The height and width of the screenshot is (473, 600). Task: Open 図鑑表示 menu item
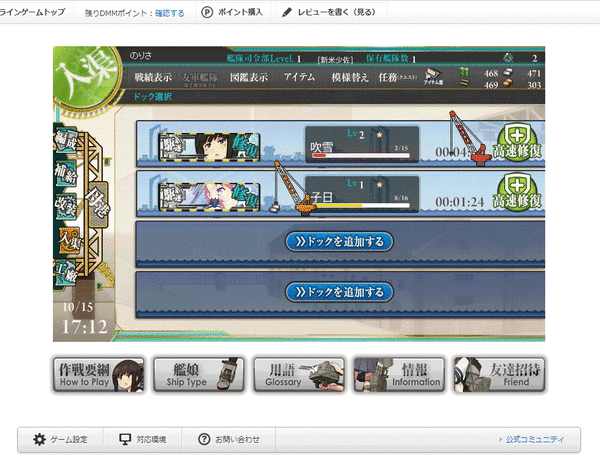coord(249,77)
